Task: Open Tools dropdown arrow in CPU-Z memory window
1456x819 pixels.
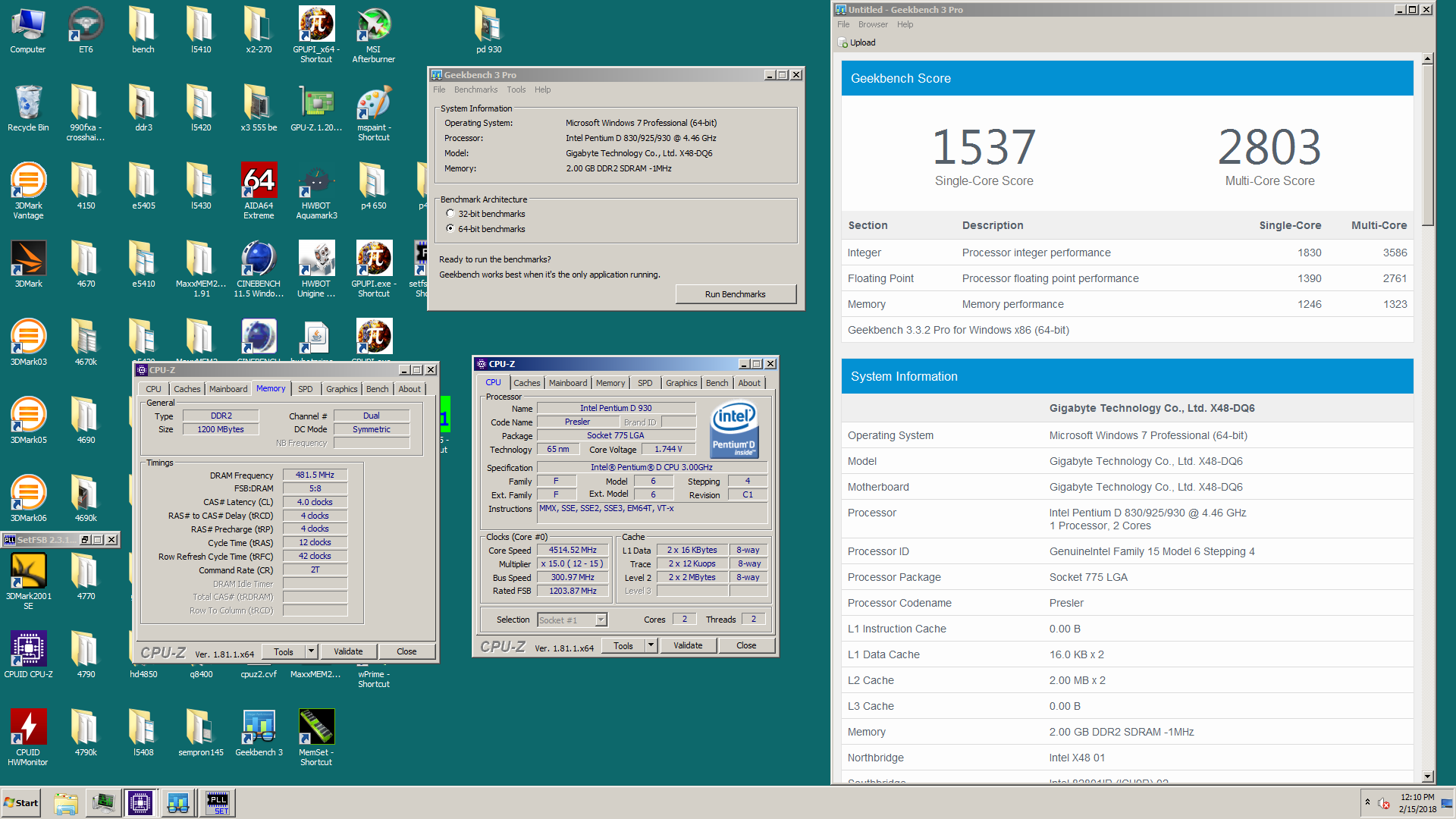Action: pyautogui.click(x=311, y=651)
